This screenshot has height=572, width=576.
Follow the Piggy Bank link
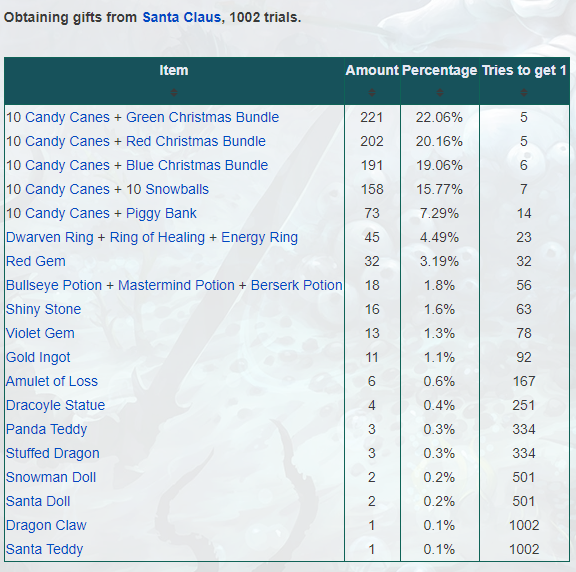[x=161, y=213]
